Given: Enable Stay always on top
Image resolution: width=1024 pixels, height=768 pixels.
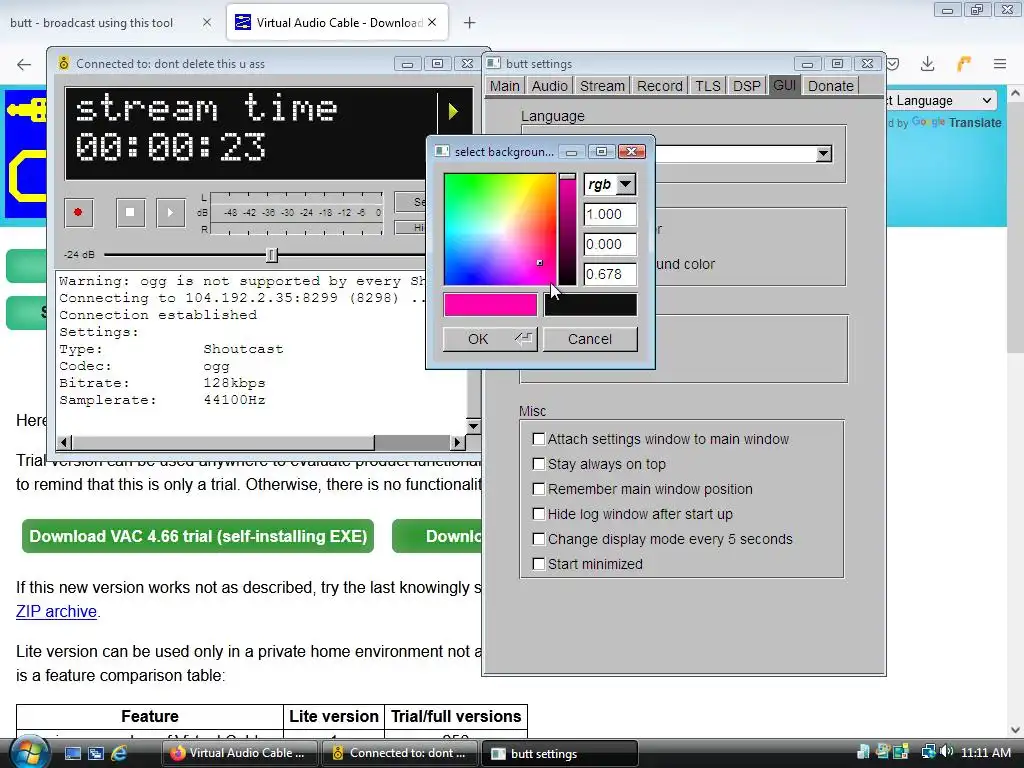Looking at the screenshot, I should pos(539,464).
